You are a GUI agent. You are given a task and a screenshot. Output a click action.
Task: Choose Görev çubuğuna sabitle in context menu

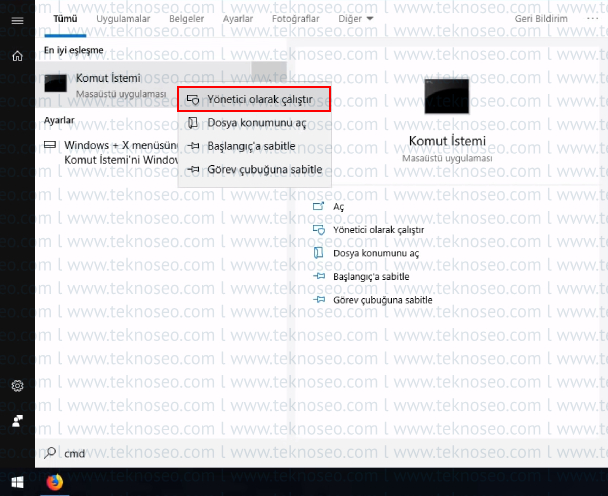[x=254, y=169]
